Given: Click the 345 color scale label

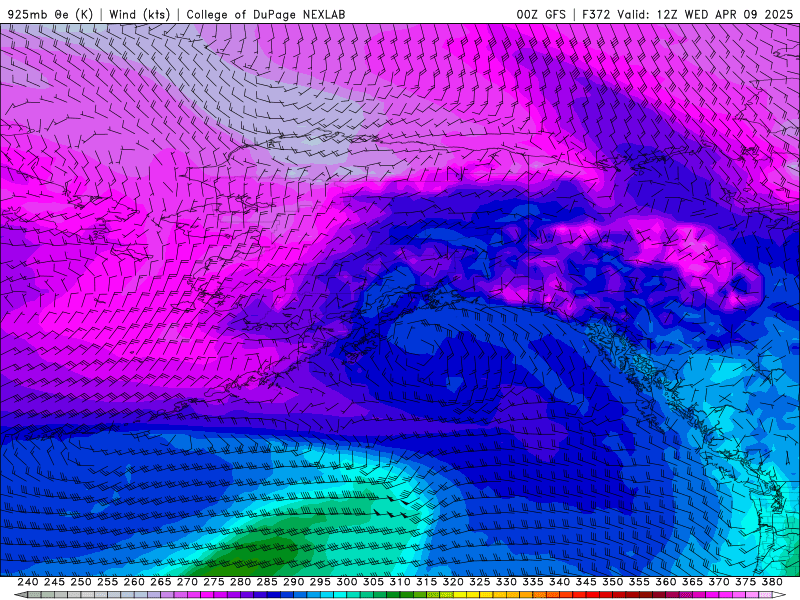Looking at the screenshot, I should point(586,582).
